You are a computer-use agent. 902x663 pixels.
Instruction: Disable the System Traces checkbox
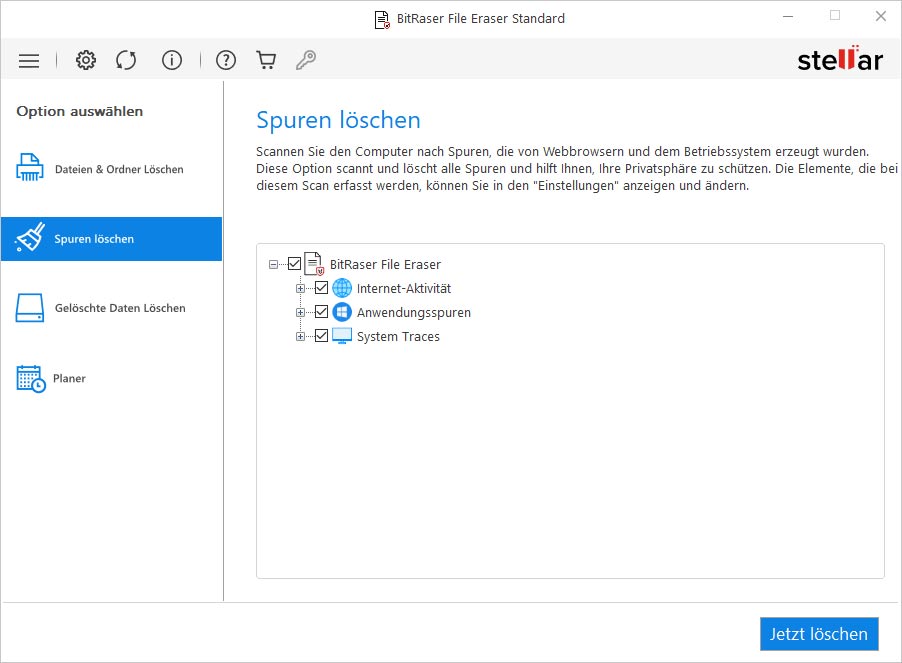(x=321, y=336)
